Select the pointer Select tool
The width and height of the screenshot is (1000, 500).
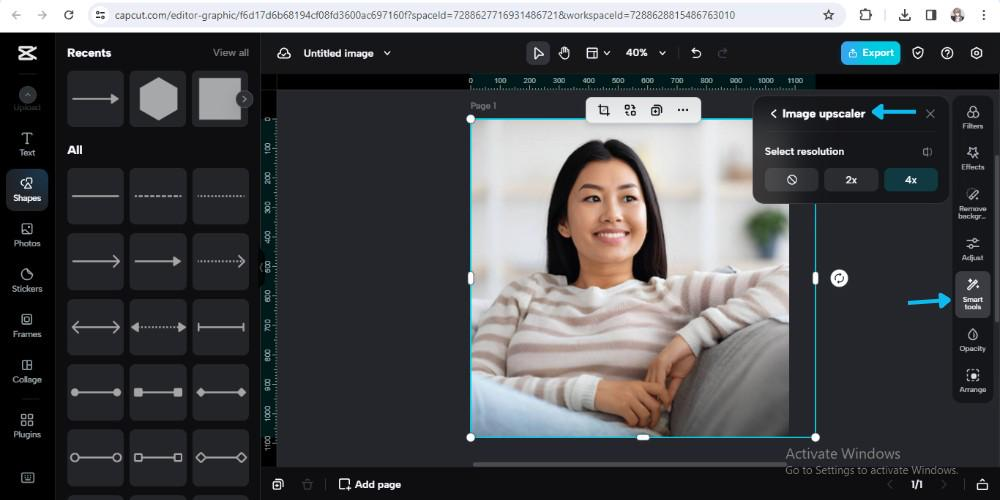(538, 53)
